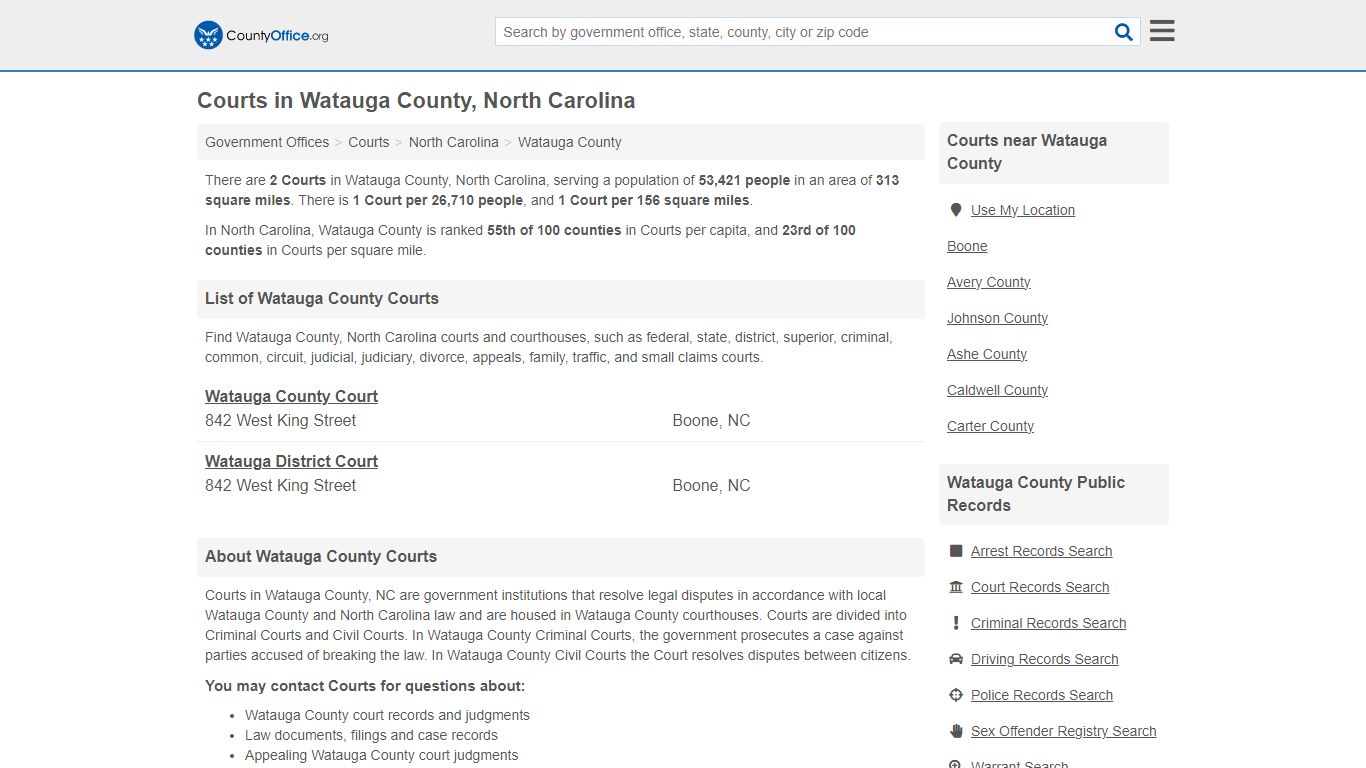The image size is (1366, 768).
Task: Click the Criminal Records exclamation icon
Action: [956, 623]
